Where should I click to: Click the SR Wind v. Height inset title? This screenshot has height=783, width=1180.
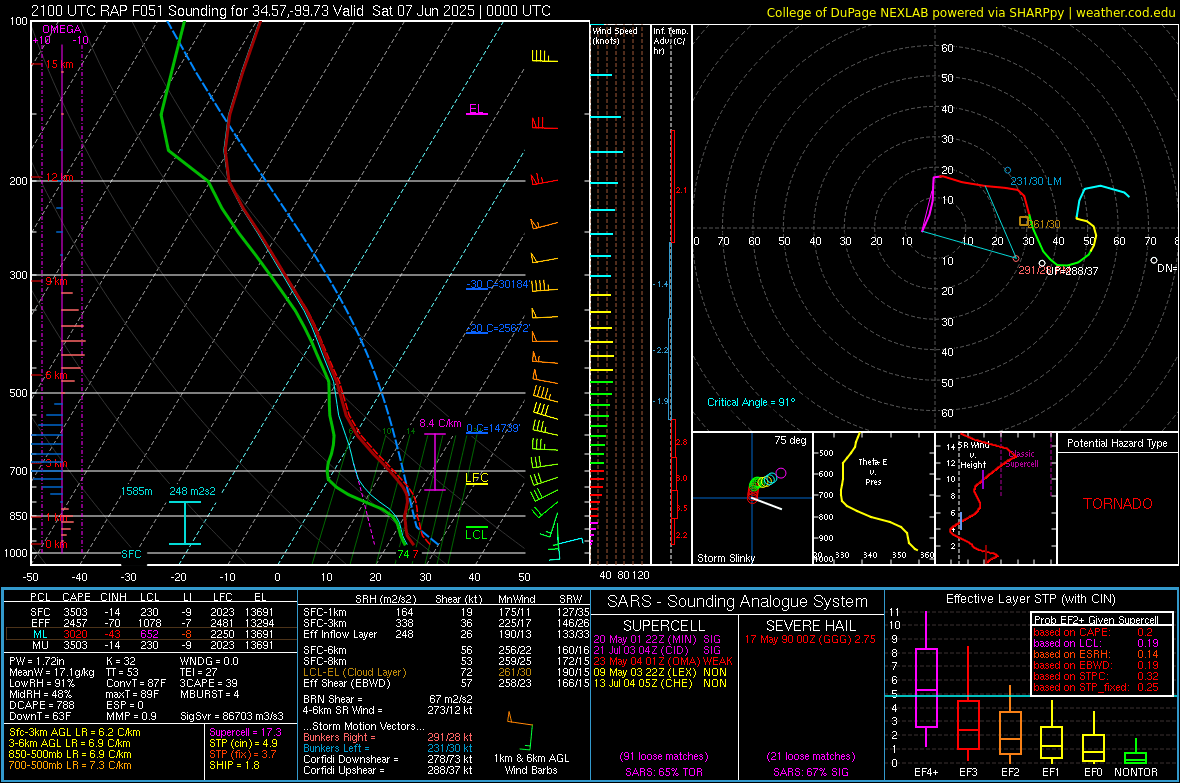pos(974,455)
